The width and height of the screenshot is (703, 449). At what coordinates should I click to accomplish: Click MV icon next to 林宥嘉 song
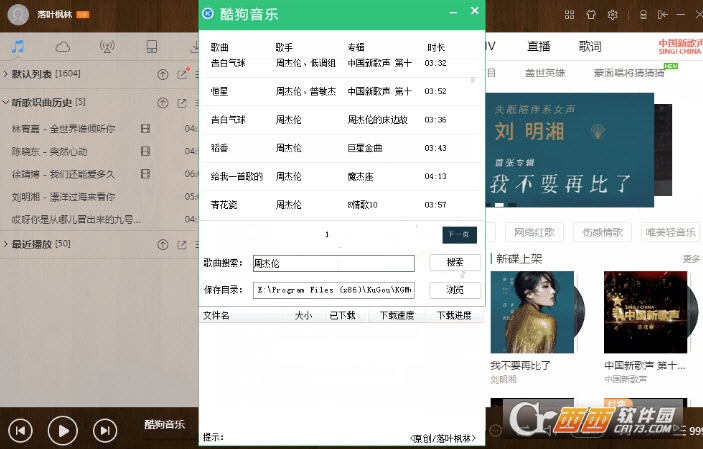tap(145, 129)
